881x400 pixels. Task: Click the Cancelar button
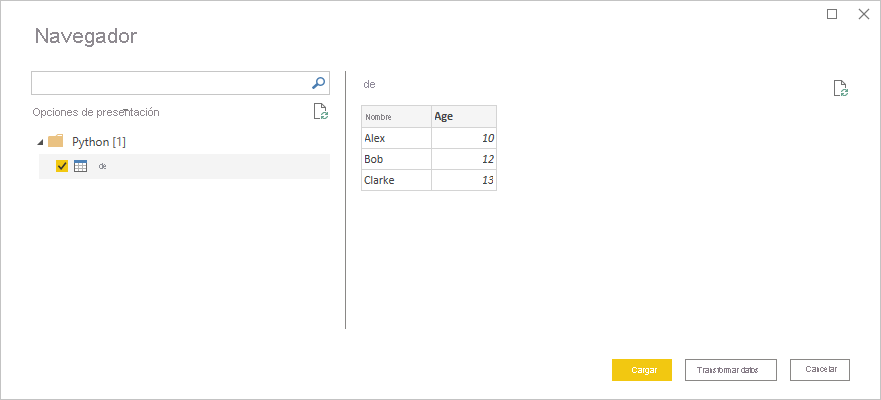pyautogui.click(x=819, y=370)
